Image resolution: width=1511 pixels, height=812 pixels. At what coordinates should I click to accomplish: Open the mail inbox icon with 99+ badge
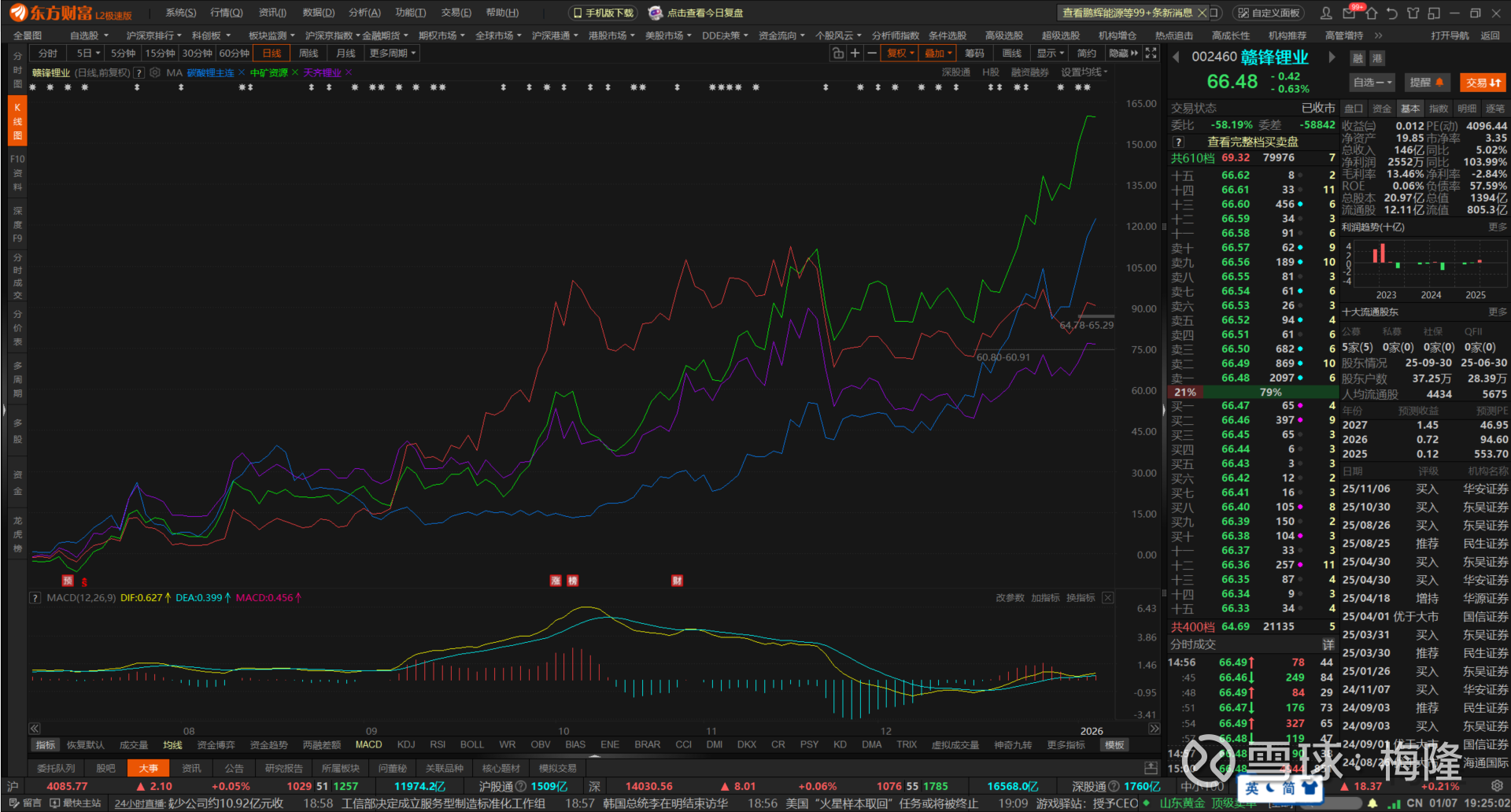1350,13
